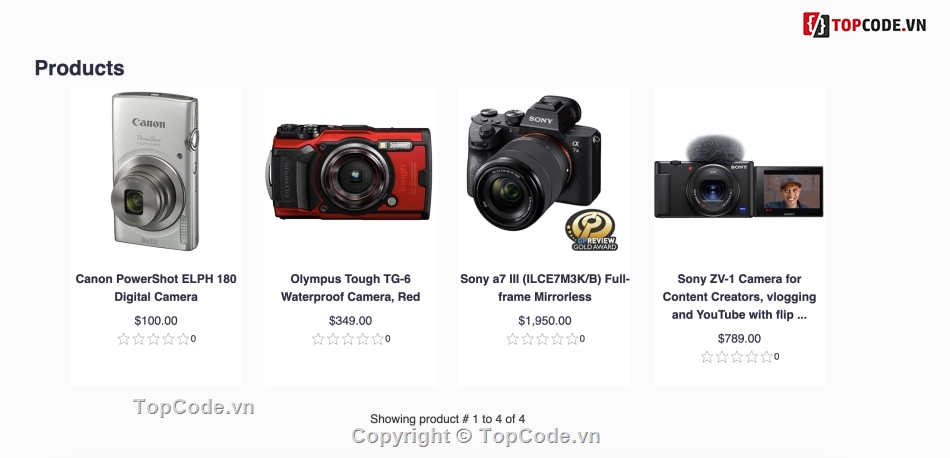Viewport: 950px width, 458px height.
Task: Open Canon PowerShot ELPH 180 Digital Camera title
Action: 156,288
